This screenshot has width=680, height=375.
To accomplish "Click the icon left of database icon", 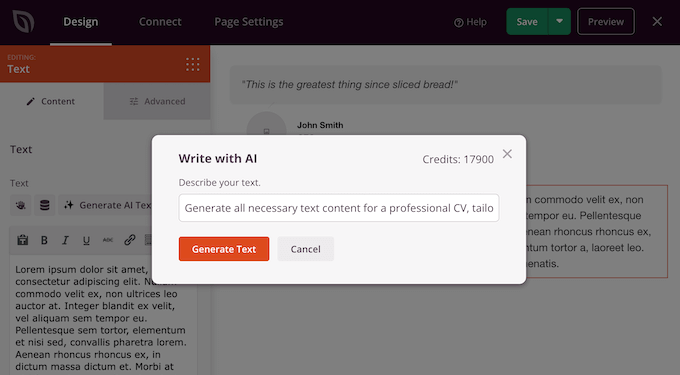I will coord(20,205).
